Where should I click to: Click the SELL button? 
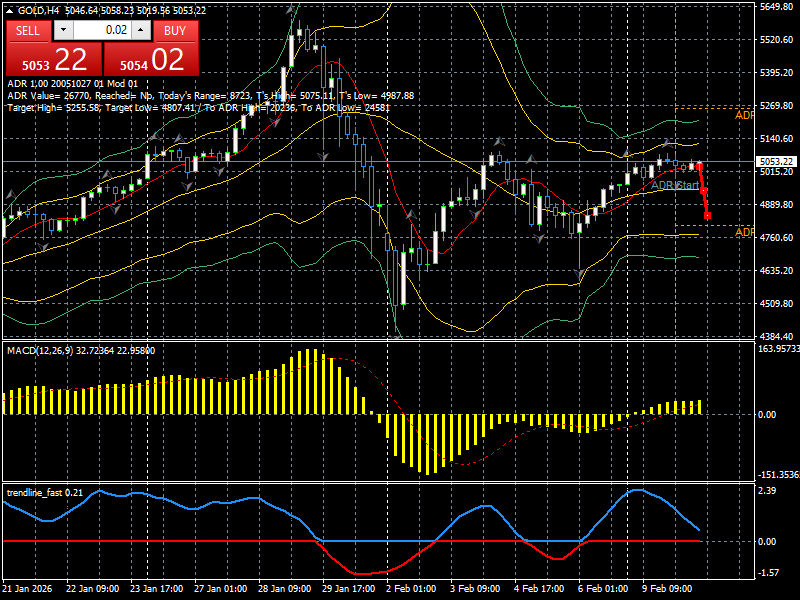coord(28,31)
